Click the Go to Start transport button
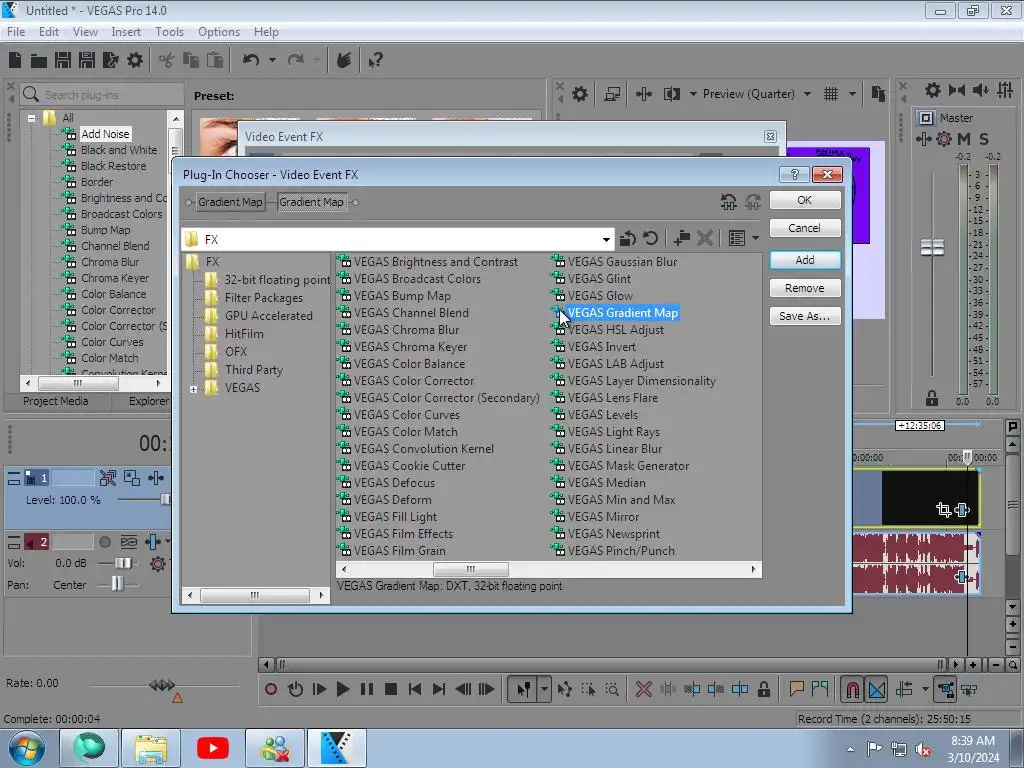This screenshot has width=1024, height=768. [x=415, y=689]
